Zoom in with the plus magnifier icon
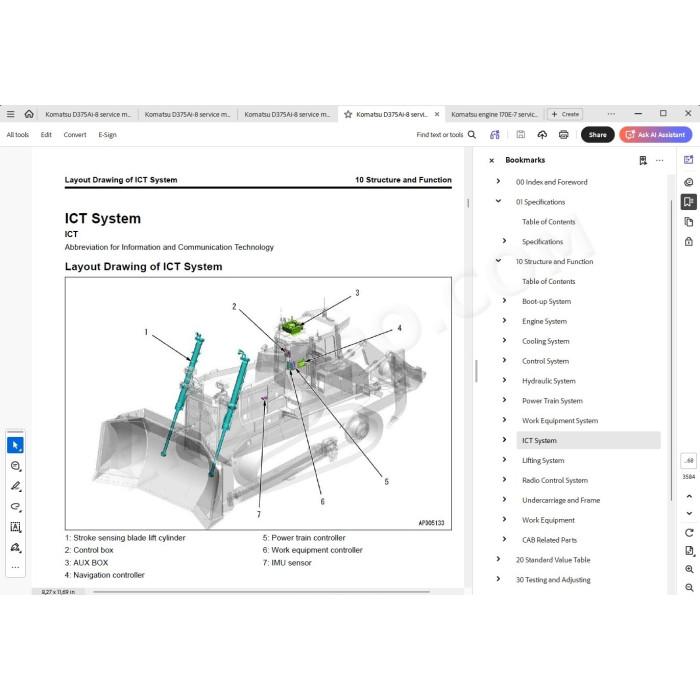 coord(689,569)
